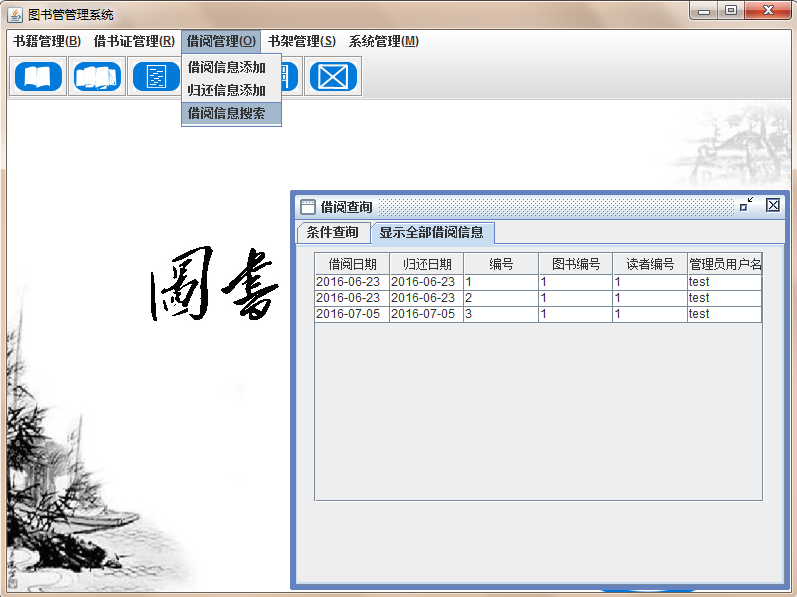Select the 显示全部借阅信息 tab

tap(433, 232)
